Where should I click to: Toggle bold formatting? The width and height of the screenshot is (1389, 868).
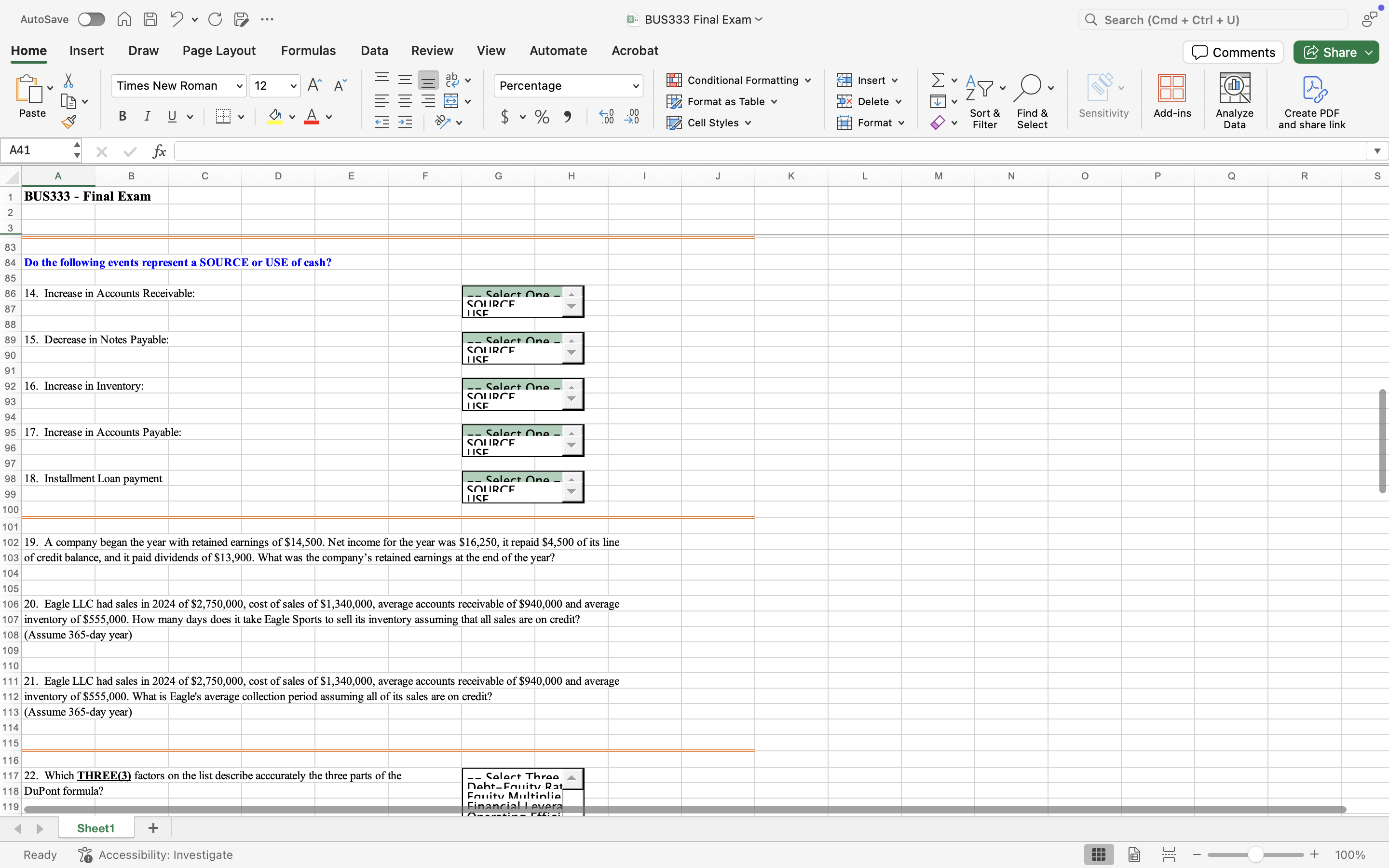click(122, 116)
